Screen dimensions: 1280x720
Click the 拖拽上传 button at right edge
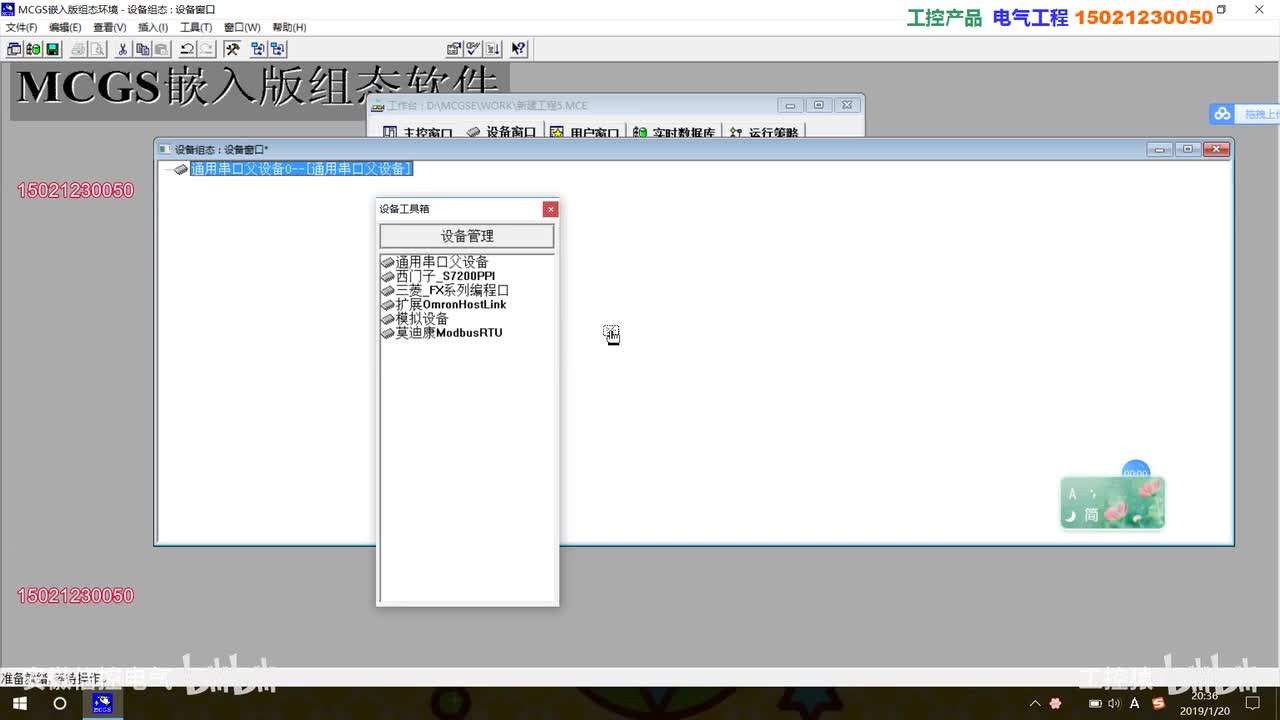[x=1258, y=114]
